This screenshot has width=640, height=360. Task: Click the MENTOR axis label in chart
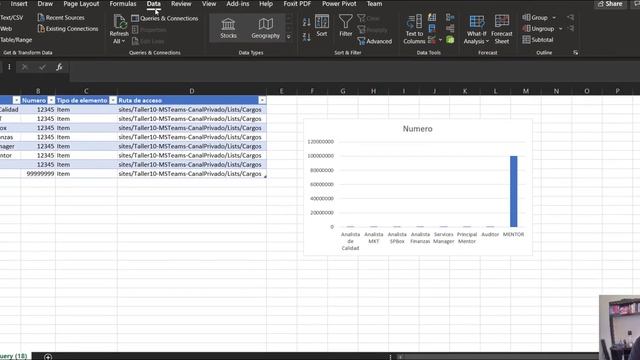513,234
